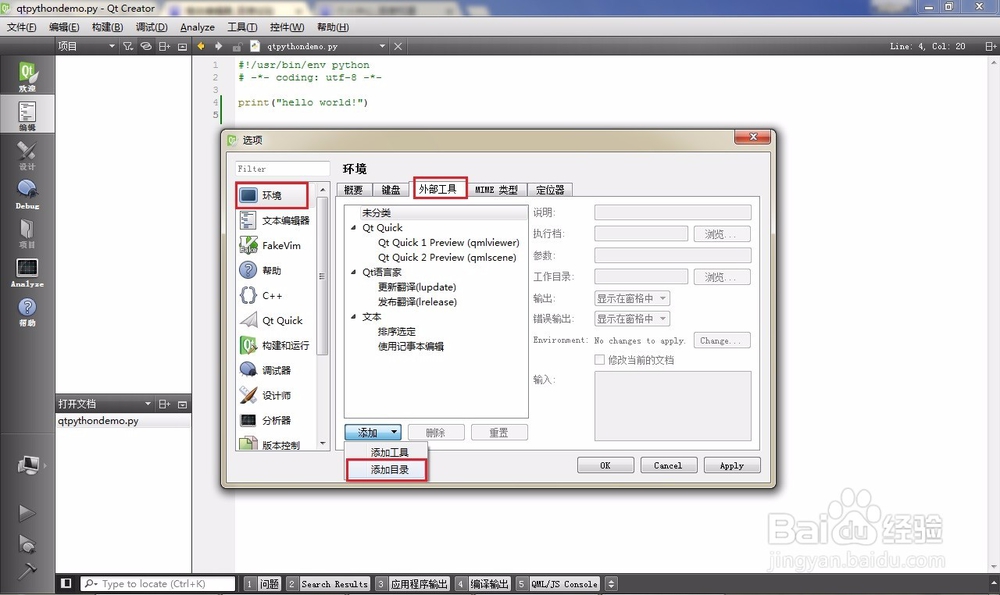Click the synchronize link icon in project pane
This screenshot has width=1000, height=595.
pos(146,46)
